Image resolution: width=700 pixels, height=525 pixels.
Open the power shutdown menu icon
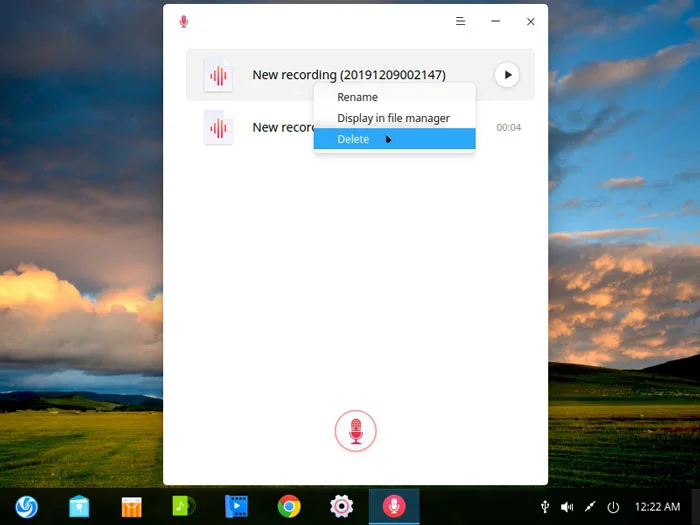[x=613, y=507]
